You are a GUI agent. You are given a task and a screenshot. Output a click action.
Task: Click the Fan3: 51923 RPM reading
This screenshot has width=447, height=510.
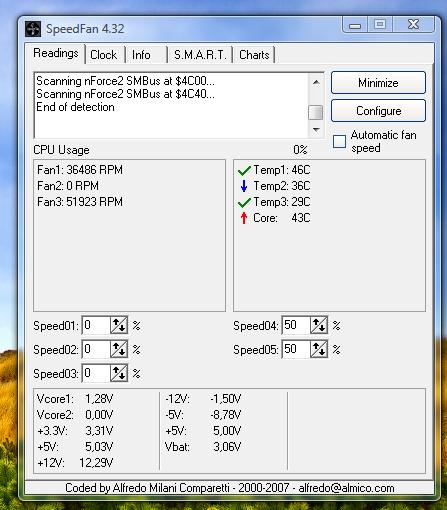click(80, 202)
